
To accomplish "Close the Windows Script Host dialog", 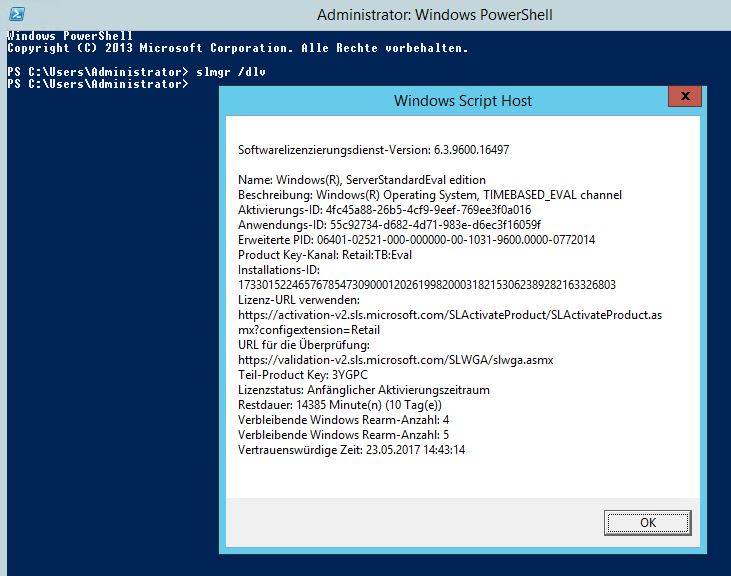I will (x=685, y=96).
